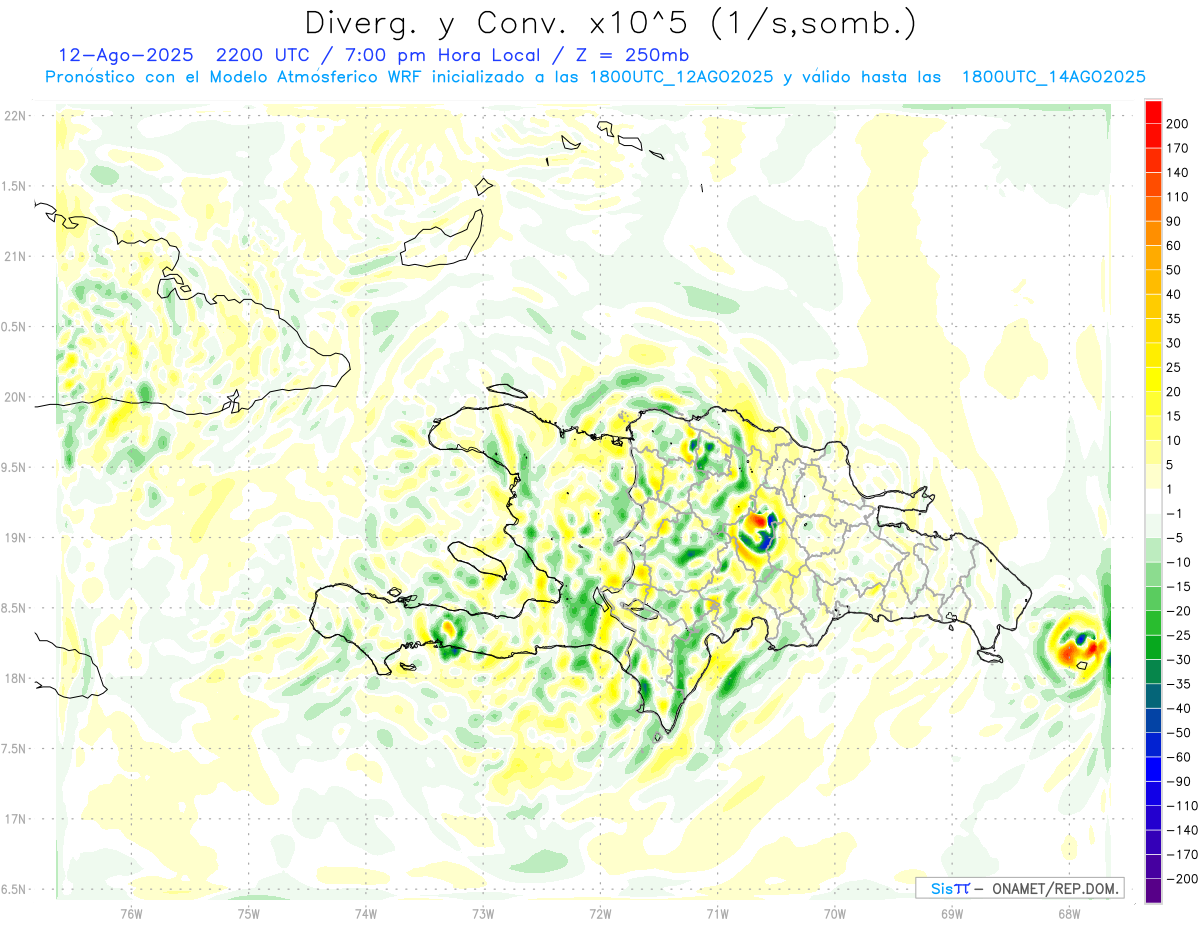Viewport: 1200px width, 927px height.
Task: Click the '-1' color bar value
Action: tap(1175, 514)
